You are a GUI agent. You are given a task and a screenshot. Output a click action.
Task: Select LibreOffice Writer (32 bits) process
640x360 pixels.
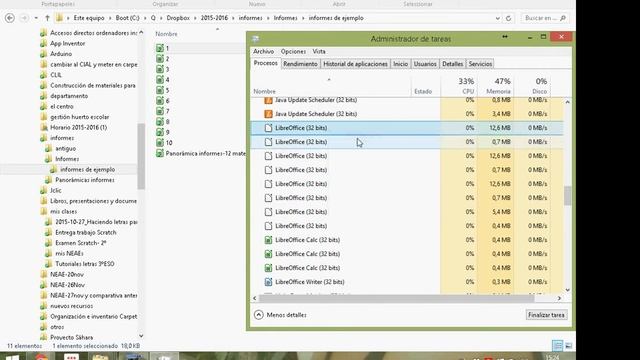pos(407,282)
